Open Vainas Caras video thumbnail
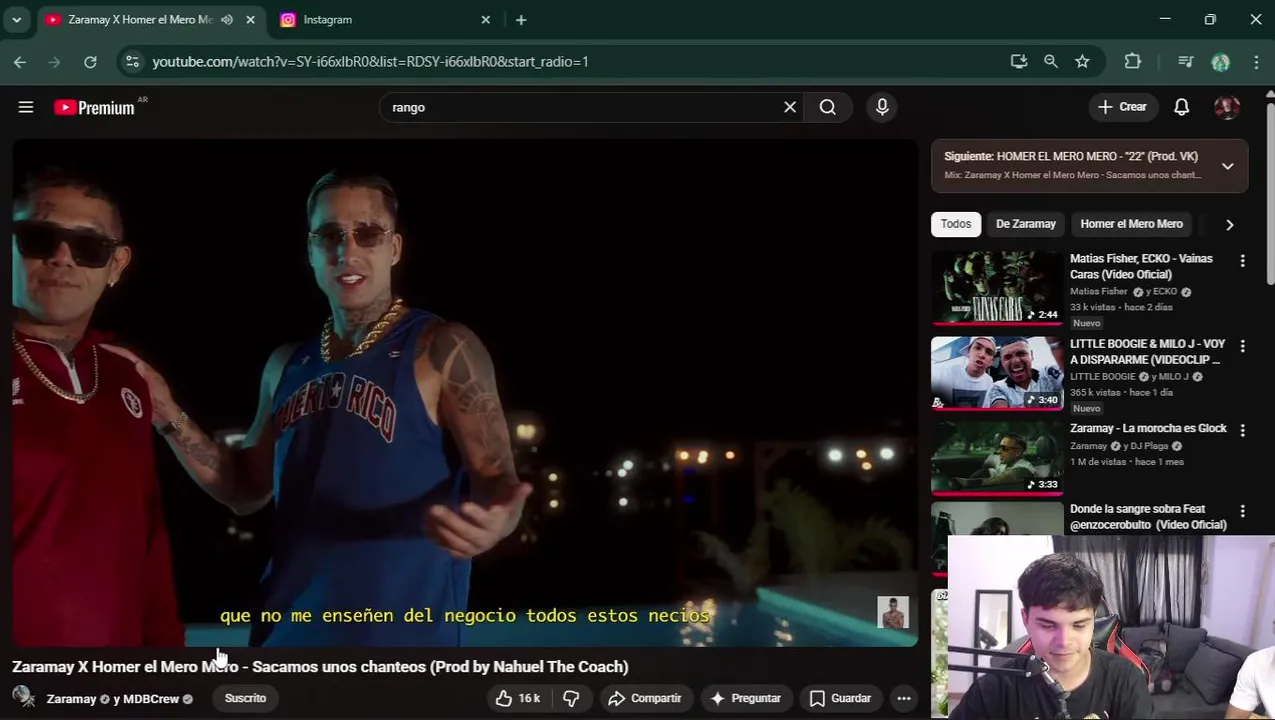This screenshot has height=720, width=1275. [x=997, y=288]
